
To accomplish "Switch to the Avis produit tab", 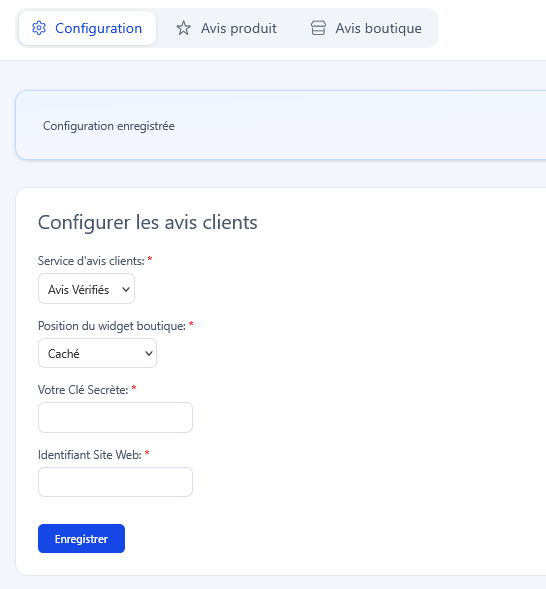I will [x=226, y=28].
